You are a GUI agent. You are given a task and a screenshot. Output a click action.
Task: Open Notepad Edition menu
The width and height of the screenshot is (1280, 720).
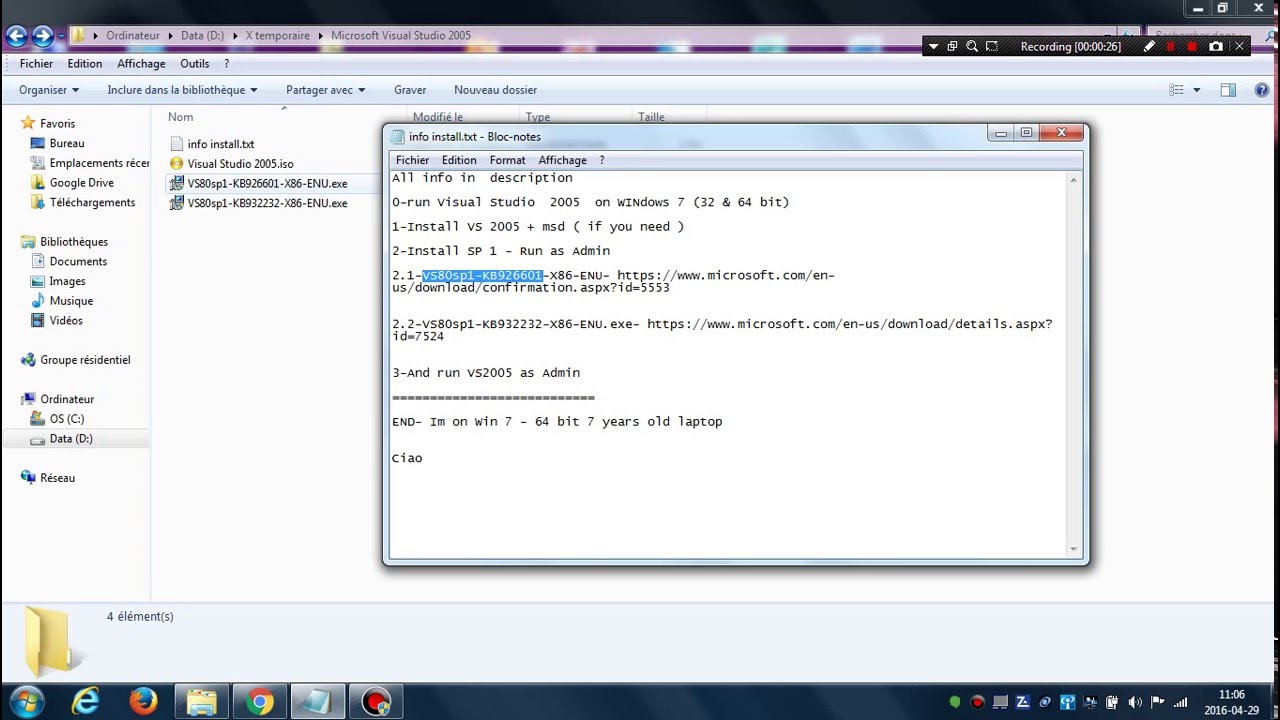pyautogui.click(x=459, y=160)
